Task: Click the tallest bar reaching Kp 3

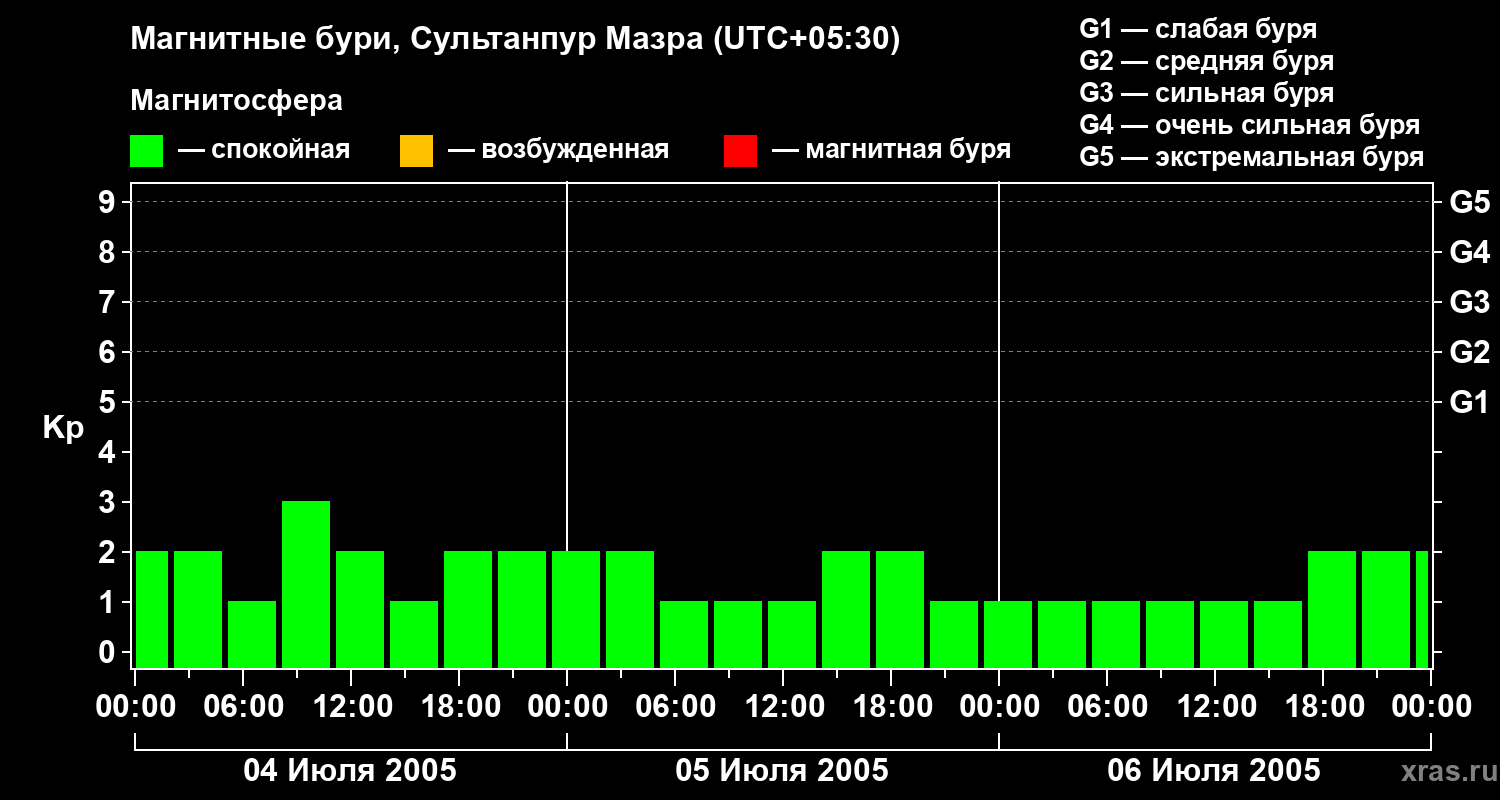Action: coord(306,584)
